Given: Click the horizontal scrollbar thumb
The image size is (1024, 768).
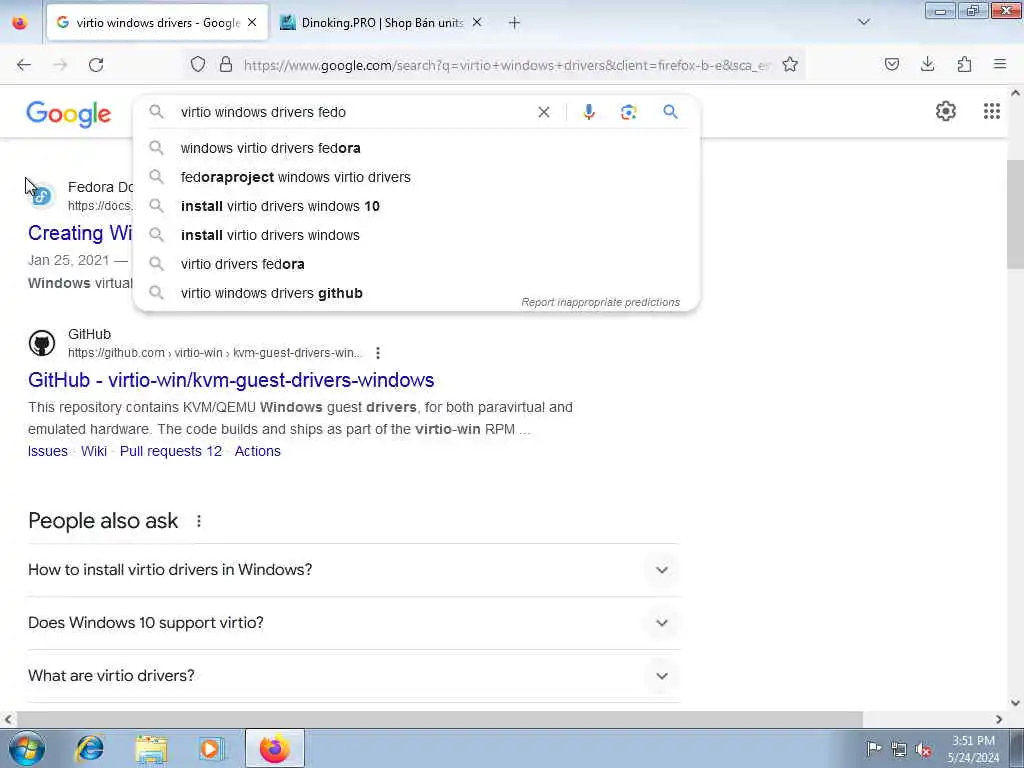Looking at the screenshot, I should (x=438, y=719).
